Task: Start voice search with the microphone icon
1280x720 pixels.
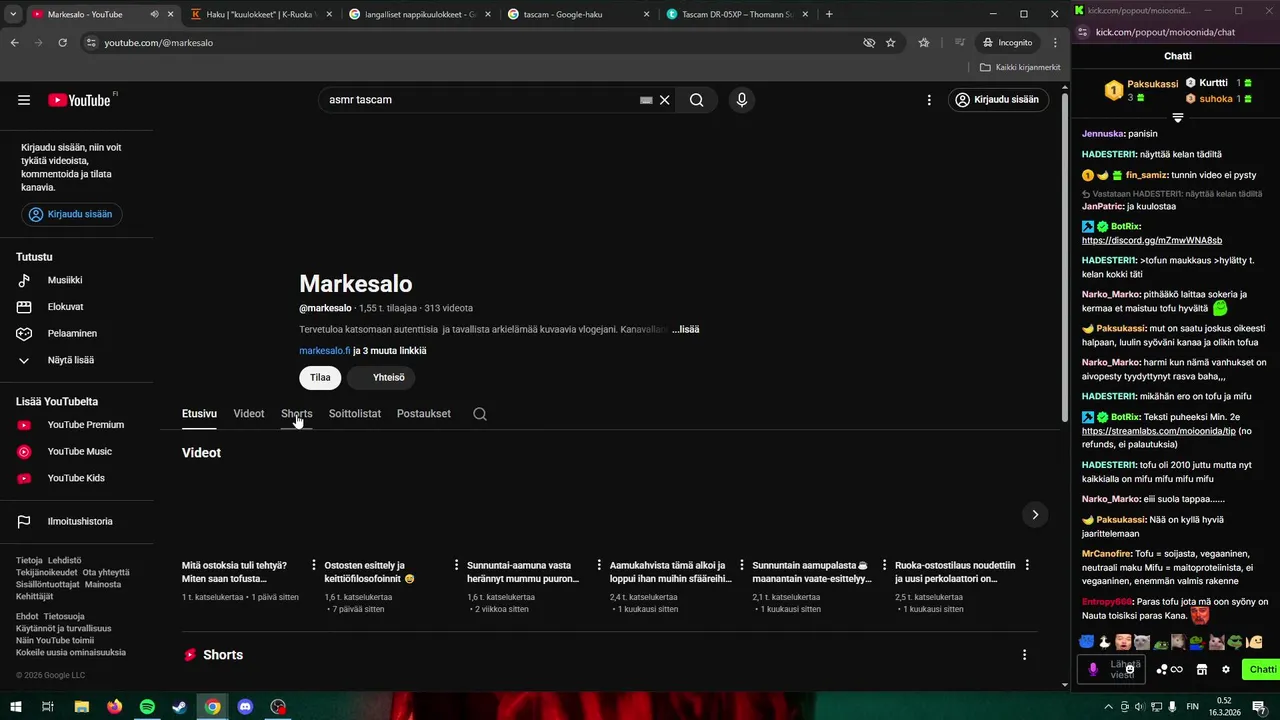Action: (741, 100)
